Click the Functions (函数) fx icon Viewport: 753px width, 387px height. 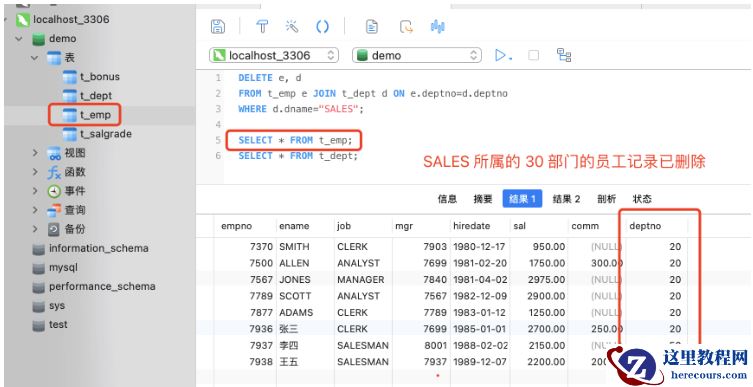click(x=54, y=172)
